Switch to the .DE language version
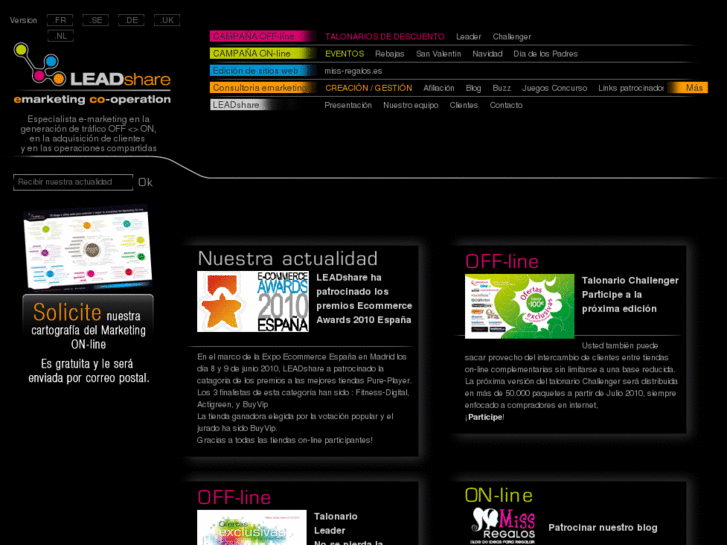This screenshot has height=545, width=727. [x=131, y=20]
